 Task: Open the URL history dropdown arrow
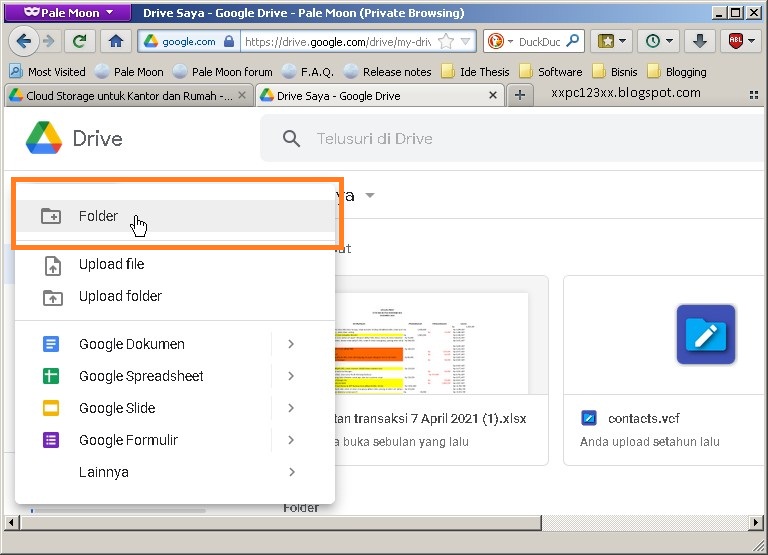coord(466,42)
